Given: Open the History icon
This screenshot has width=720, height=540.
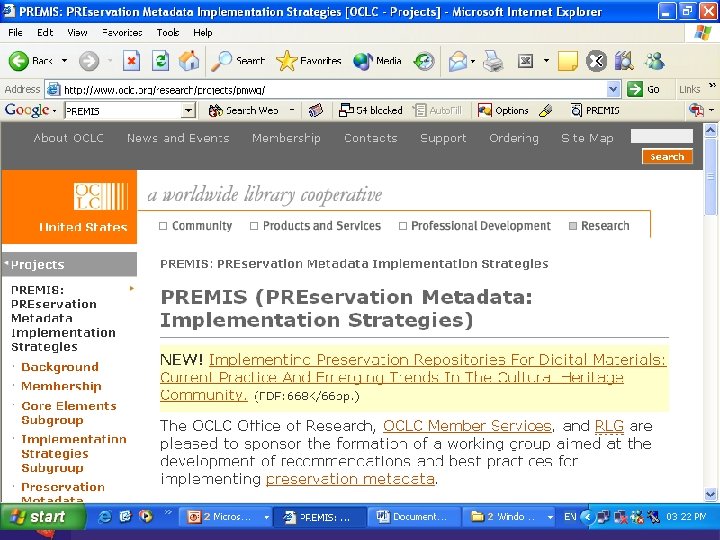Looking at the screenshot, I should click(x=424, y=61).
